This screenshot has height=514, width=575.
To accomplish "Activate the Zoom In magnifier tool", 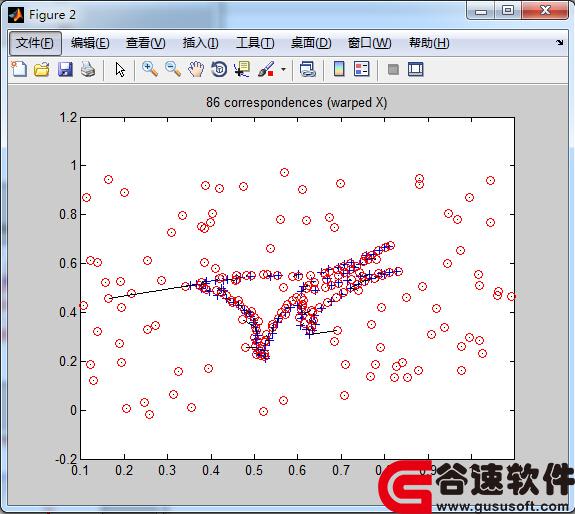I will (150, 69).
